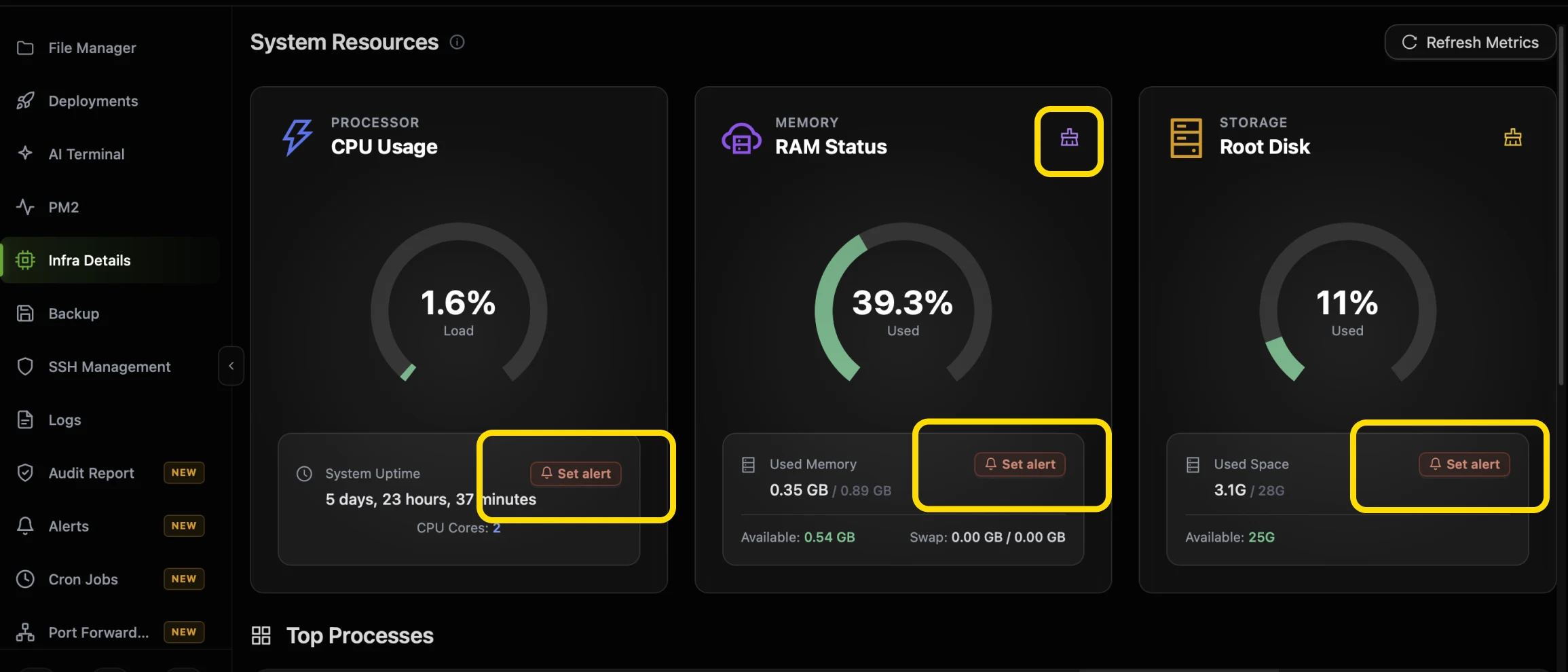
Task: Set alert for used memory
Action: click(x=1020, y=464)
